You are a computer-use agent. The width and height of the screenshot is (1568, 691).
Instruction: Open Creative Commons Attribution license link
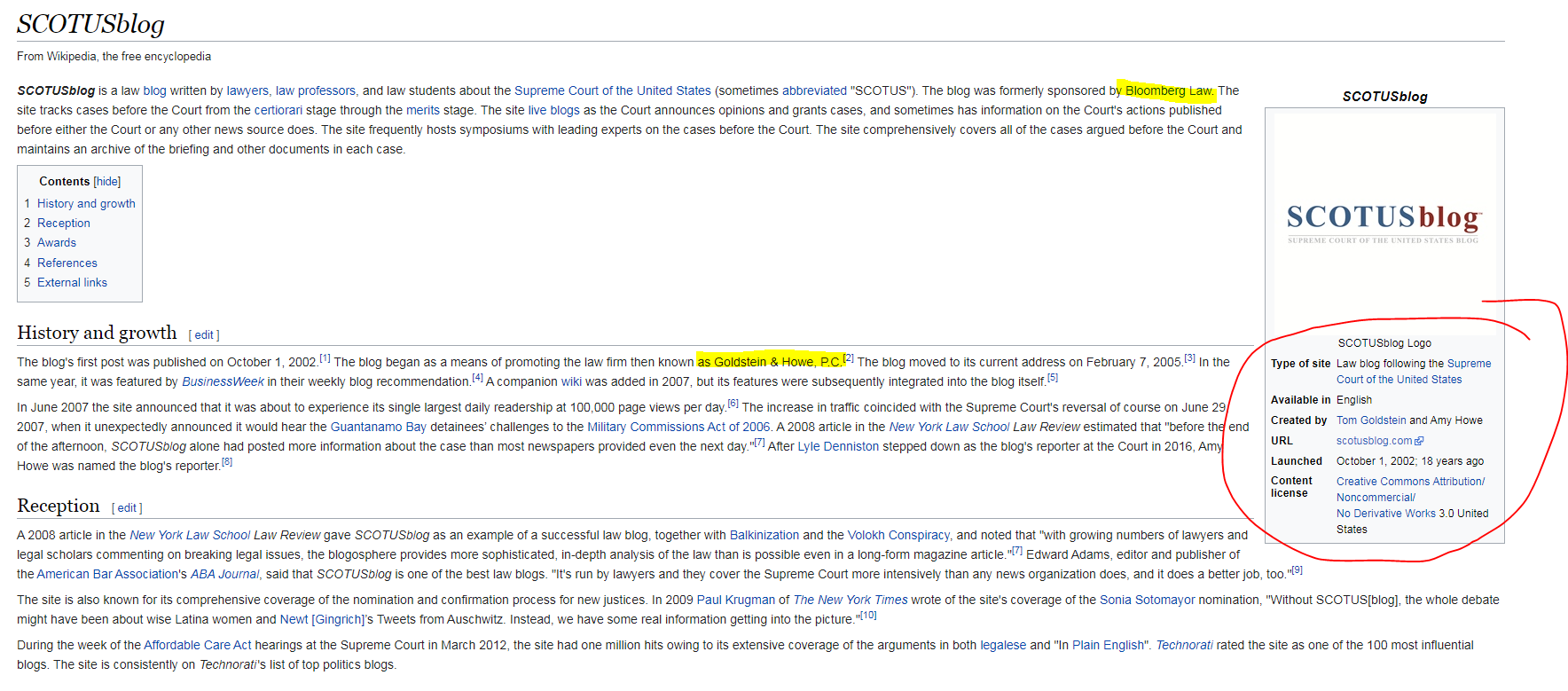tap(1410, 482)
